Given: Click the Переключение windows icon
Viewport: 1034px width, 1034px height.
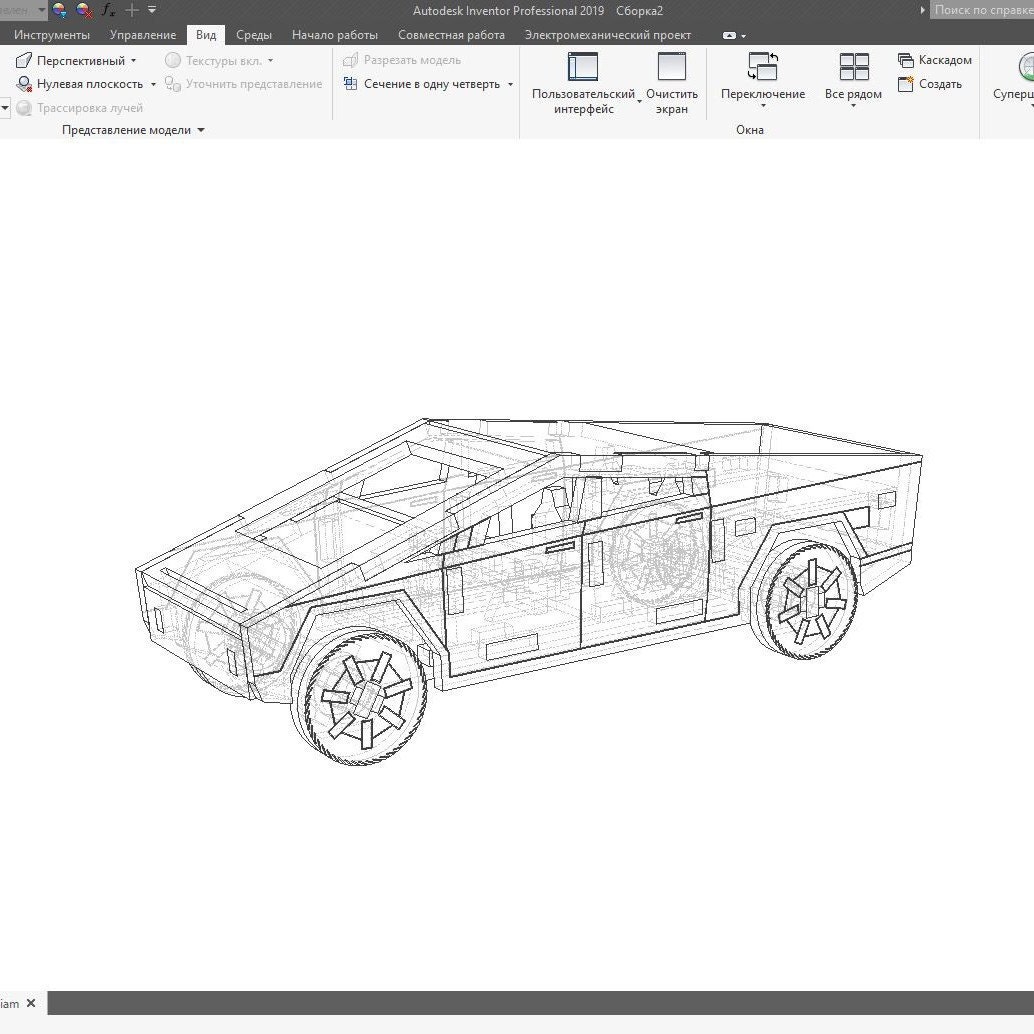Looking at the screenshot, I should click(x=763, y=67).
